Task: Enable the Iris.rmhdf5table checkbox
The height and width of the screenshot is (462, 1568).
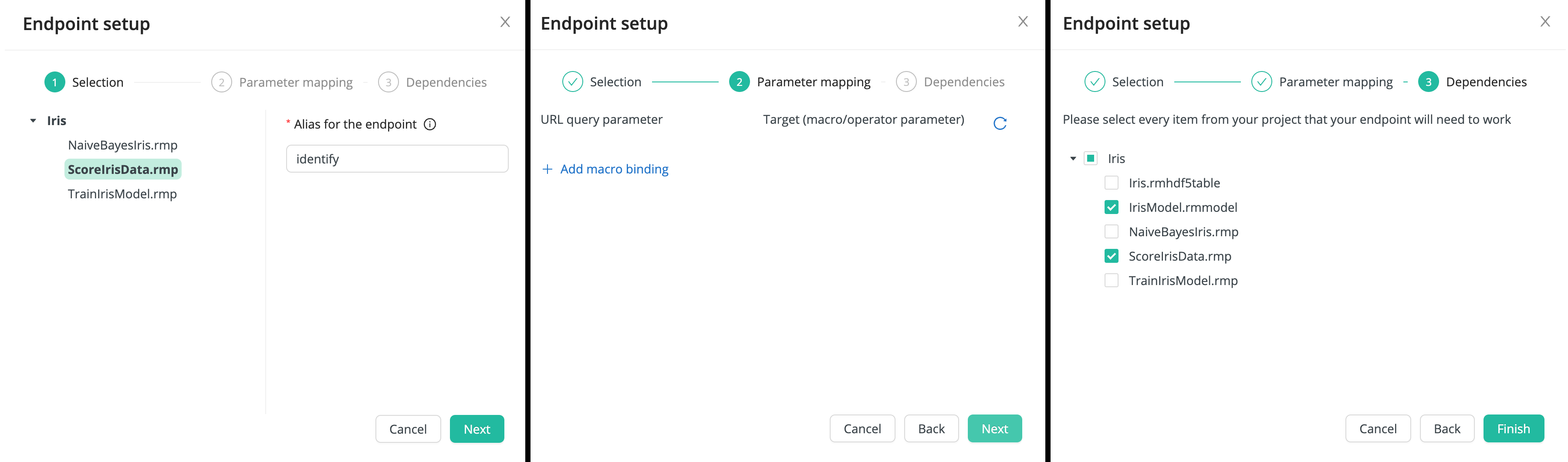Action: (x=1112, y=182)
